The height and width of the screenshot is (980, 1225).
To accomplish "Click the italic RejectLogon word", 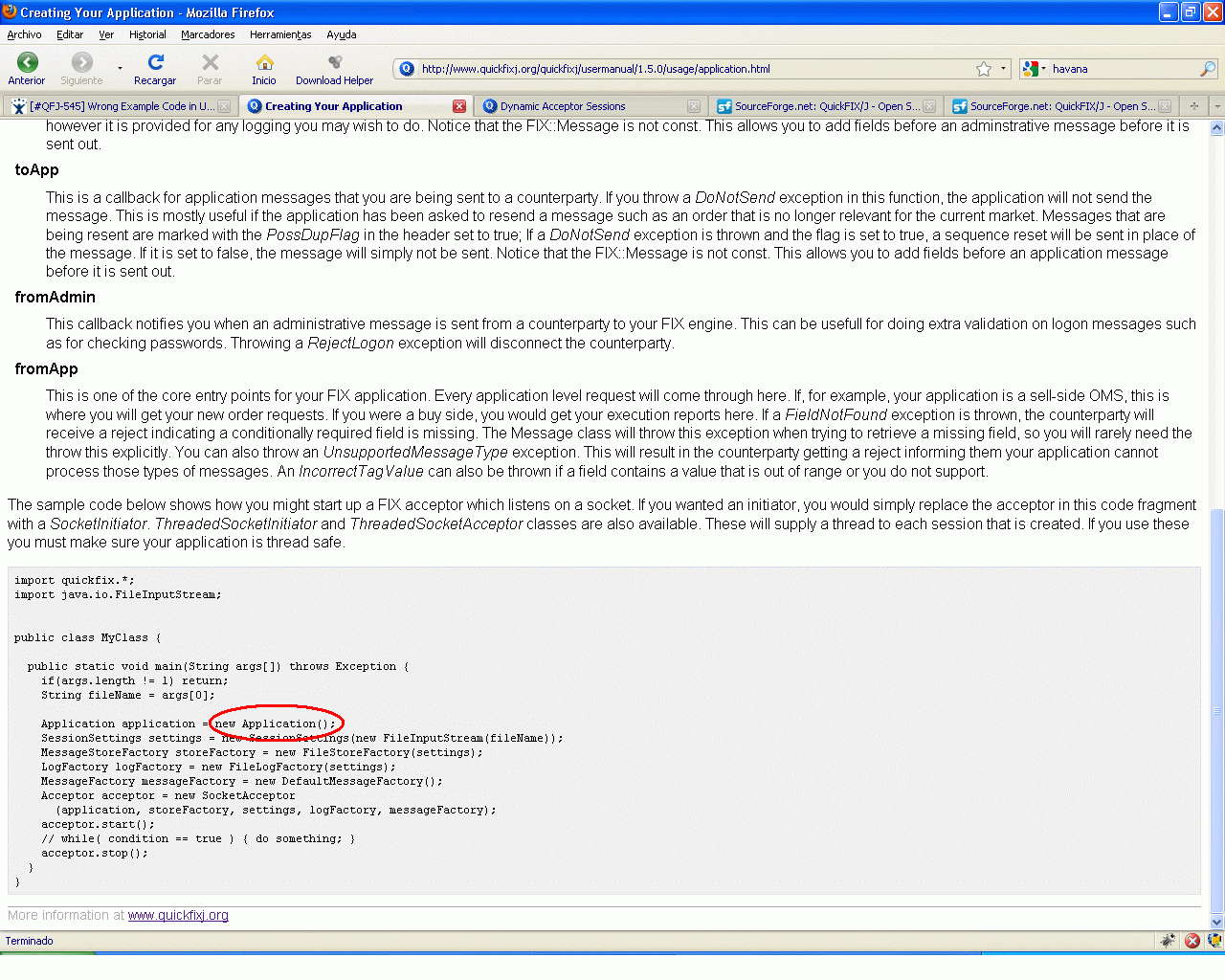I will pyautogui.click(x=350, y=343).
